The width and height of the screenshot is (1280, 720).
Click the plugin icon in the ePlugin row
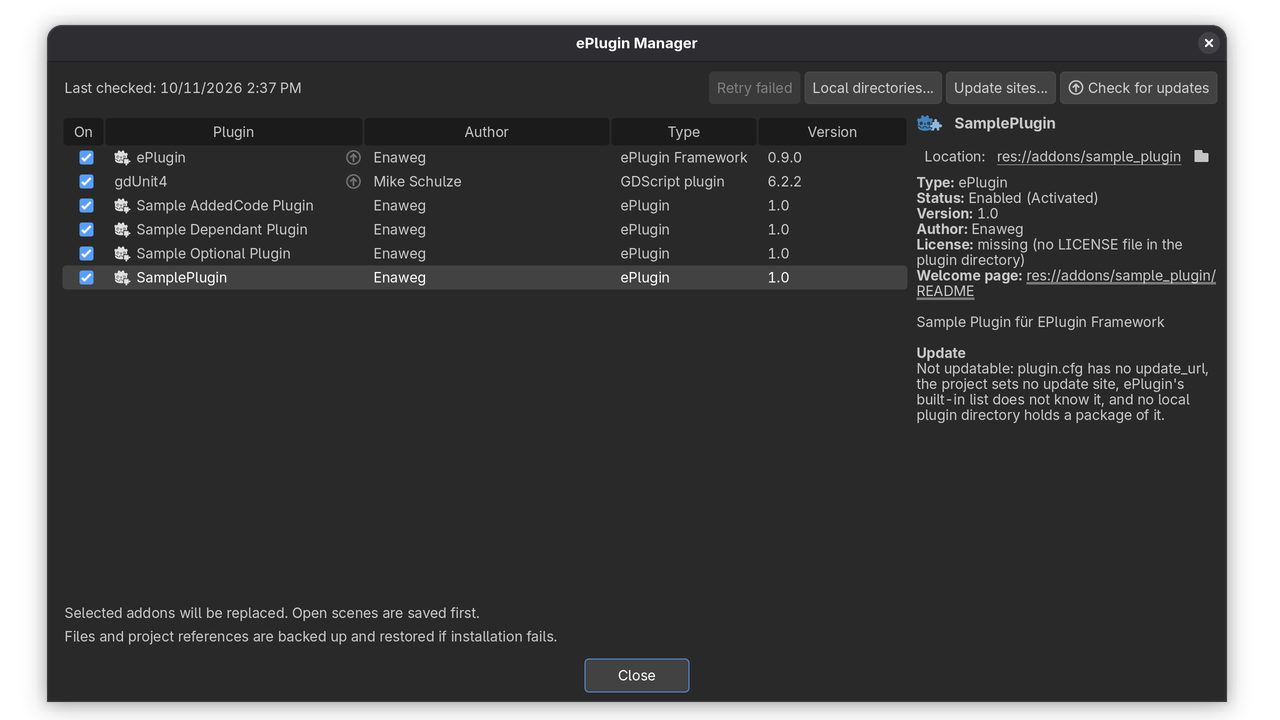tap(122, 158)
